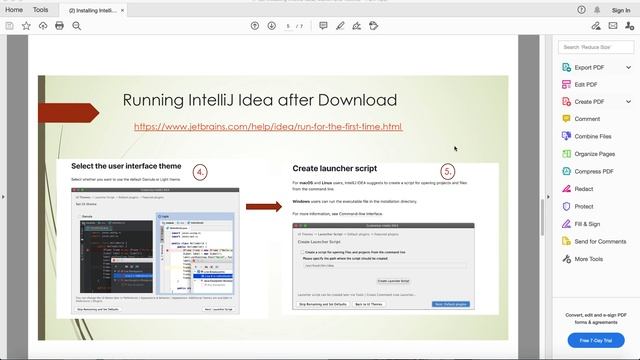Click the Light theme preview thumbnail
Image resolution: width=640 pixels, height=360 pixels.
(196, 253)
